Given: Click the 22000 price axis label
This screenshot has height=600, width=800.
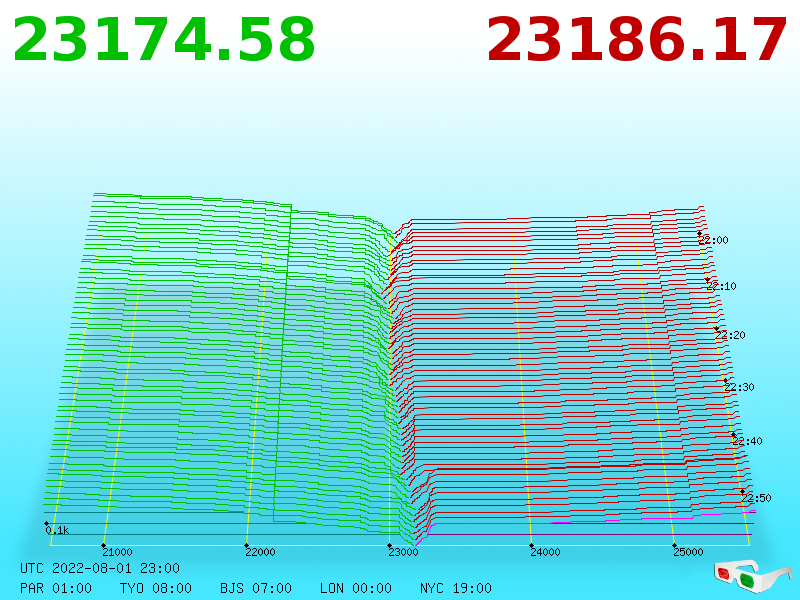Looking at the screenshot, I should 260,552.
